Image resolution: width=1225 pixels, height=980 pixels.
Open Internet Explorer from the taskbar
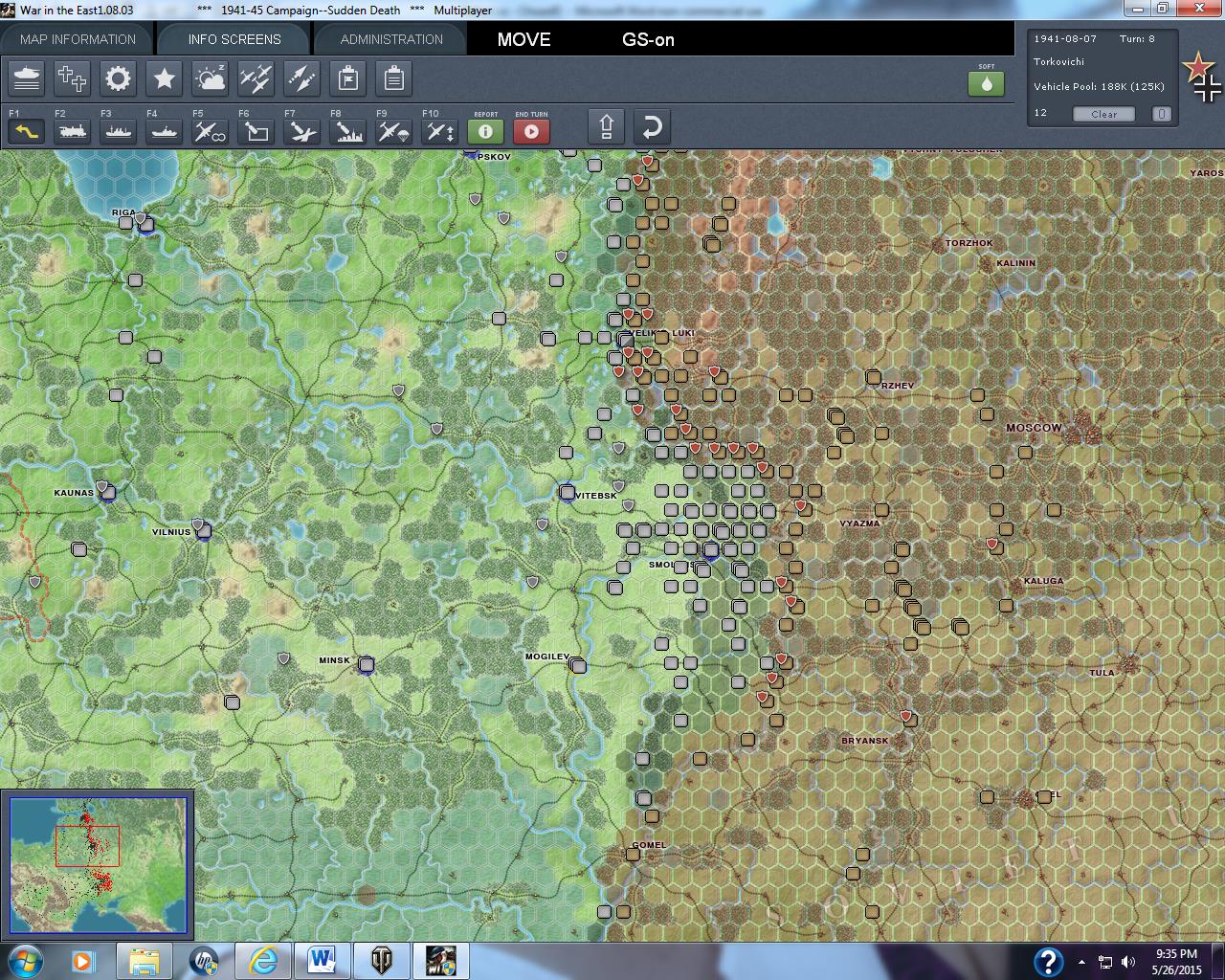[262, 961]
